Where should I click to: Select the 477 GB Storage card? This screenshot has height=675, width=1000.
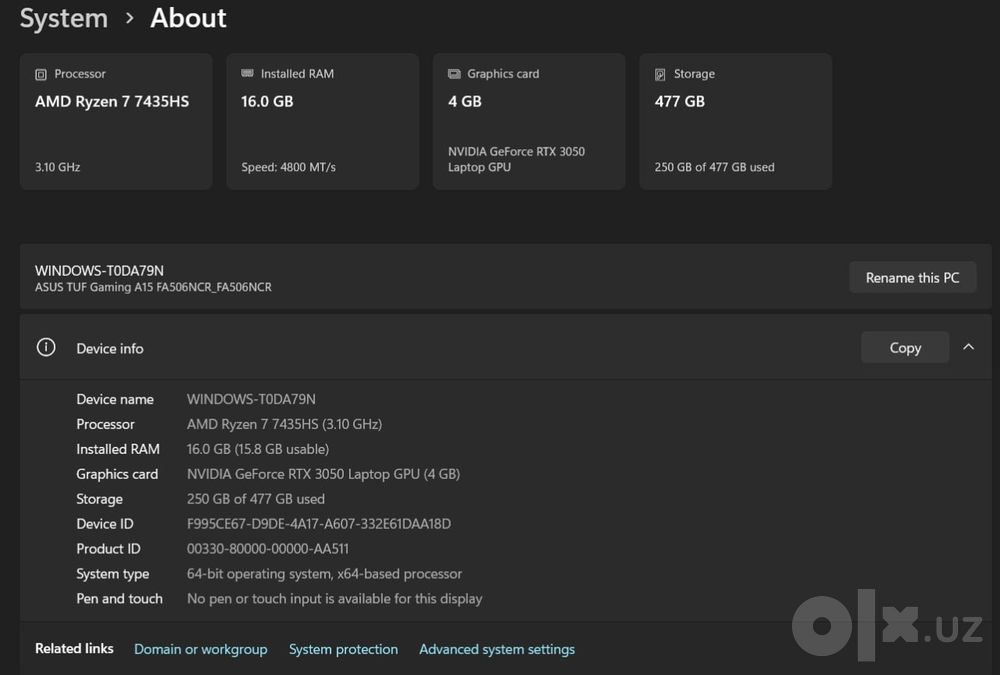[x=735, y=121]
